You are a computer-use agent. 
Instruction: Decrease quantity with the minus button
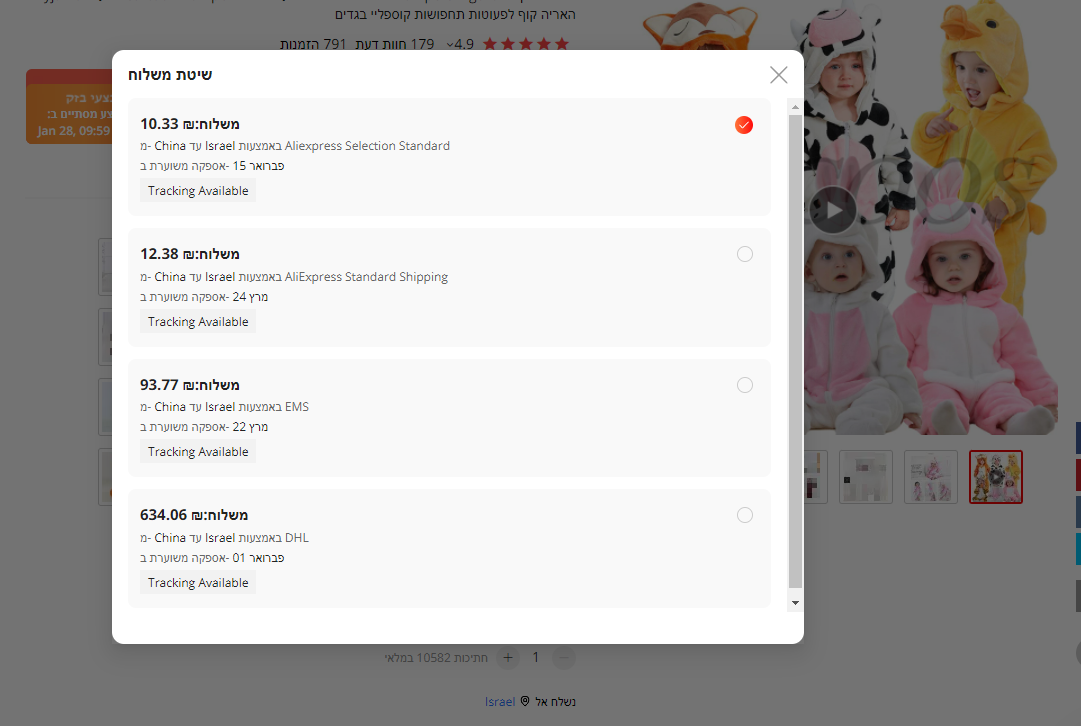[563, 658]
